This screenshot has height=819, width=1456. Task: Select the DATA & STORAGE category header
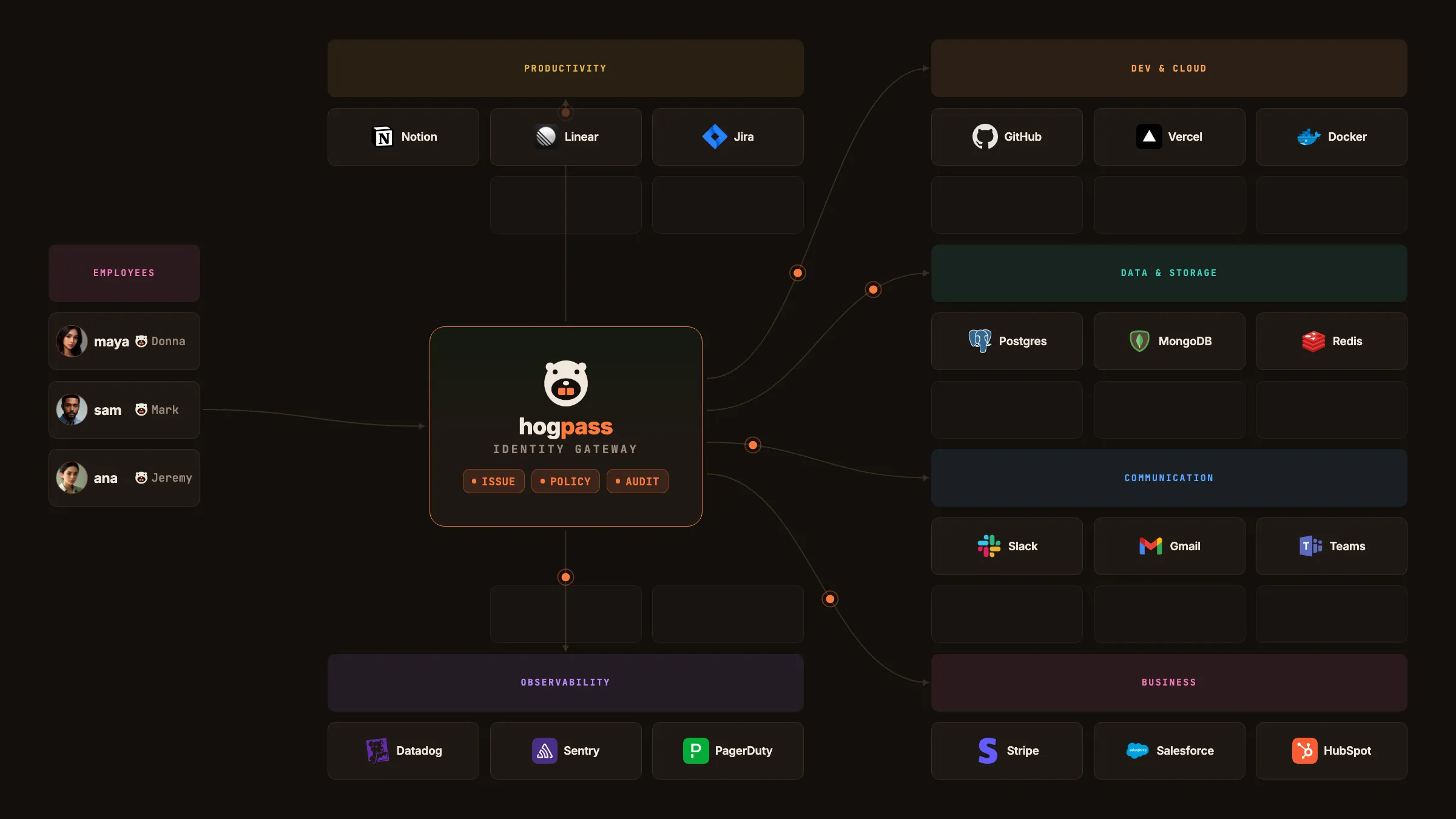(x=1169, y=273)
